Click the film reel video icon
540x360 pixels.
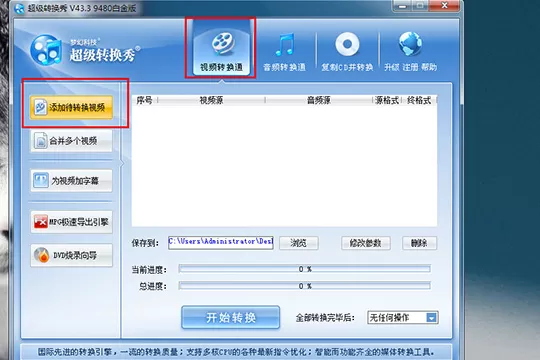coord(223,44)
